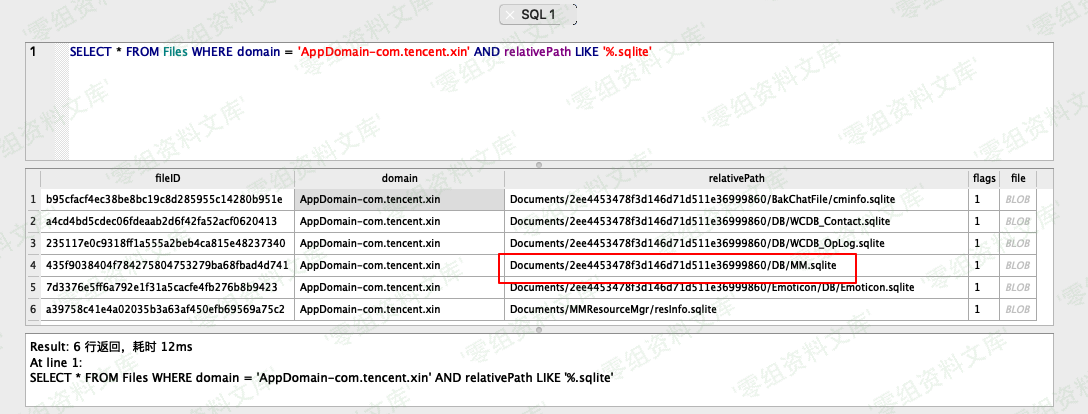Select row number 6 header

[34, 309]
